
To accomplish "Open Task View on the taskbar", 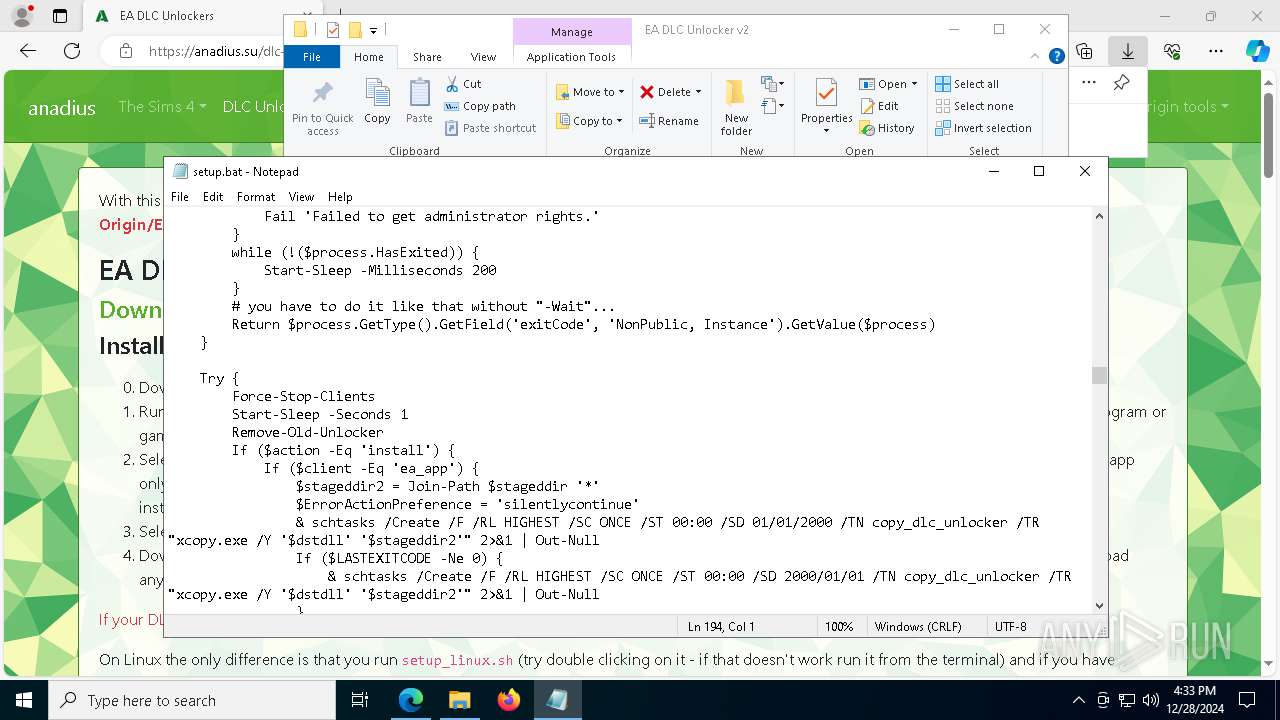I will coord(360,700).
